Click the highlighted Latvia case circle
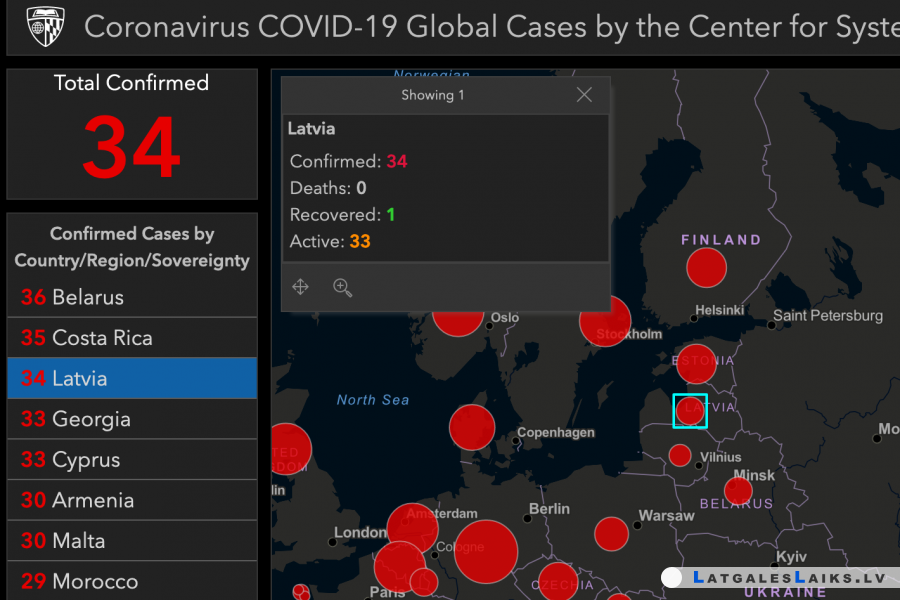The image size is (900, 600). tap(690, 411)
